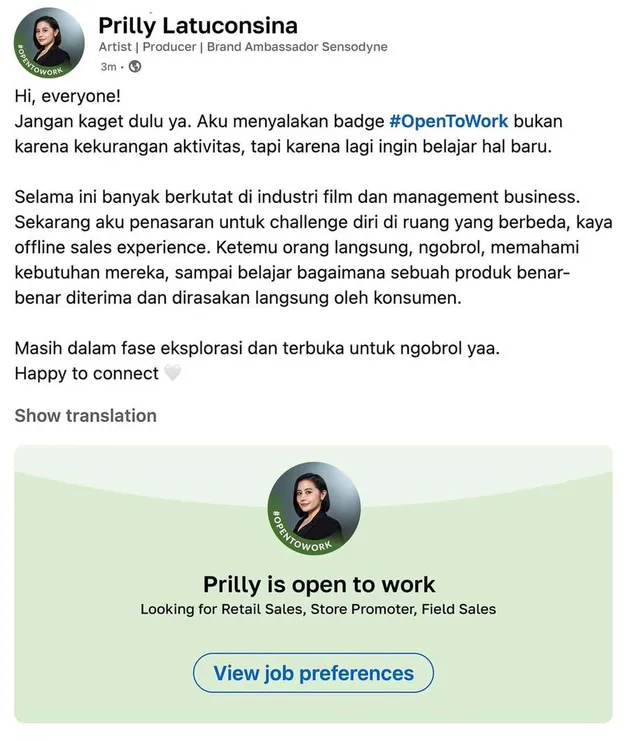Click the "Happy to connect" text

[86, 373]
